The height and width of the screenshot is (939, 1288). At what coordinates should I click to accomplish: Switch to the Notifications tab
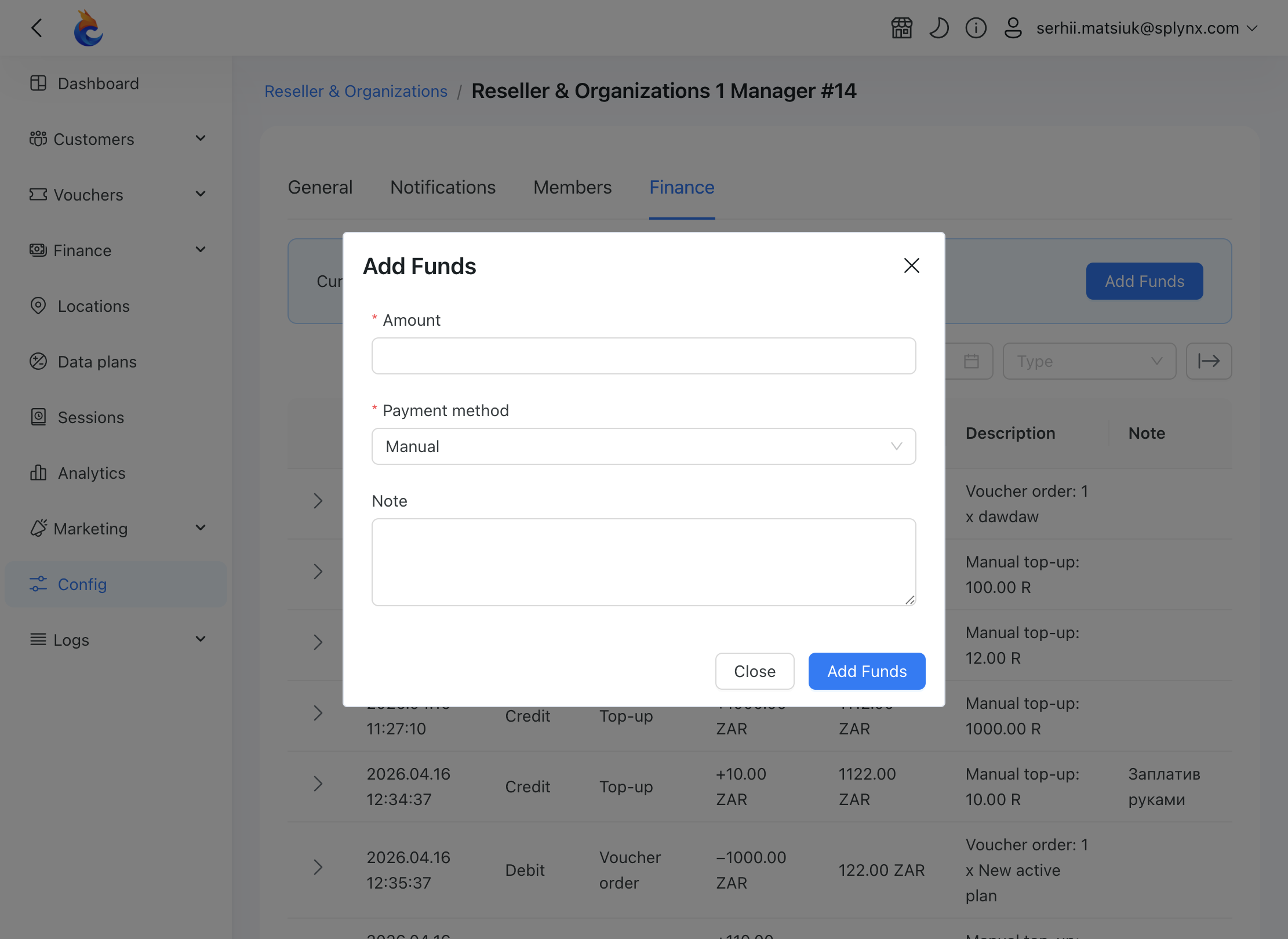(443, 187)
